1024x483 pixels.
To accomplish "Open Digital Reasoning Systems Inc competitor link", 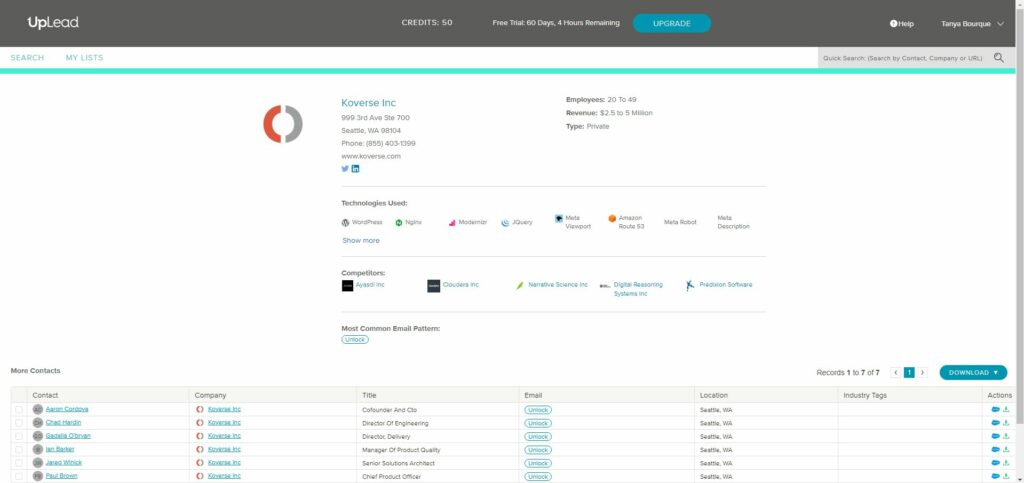I will point(638,289).
